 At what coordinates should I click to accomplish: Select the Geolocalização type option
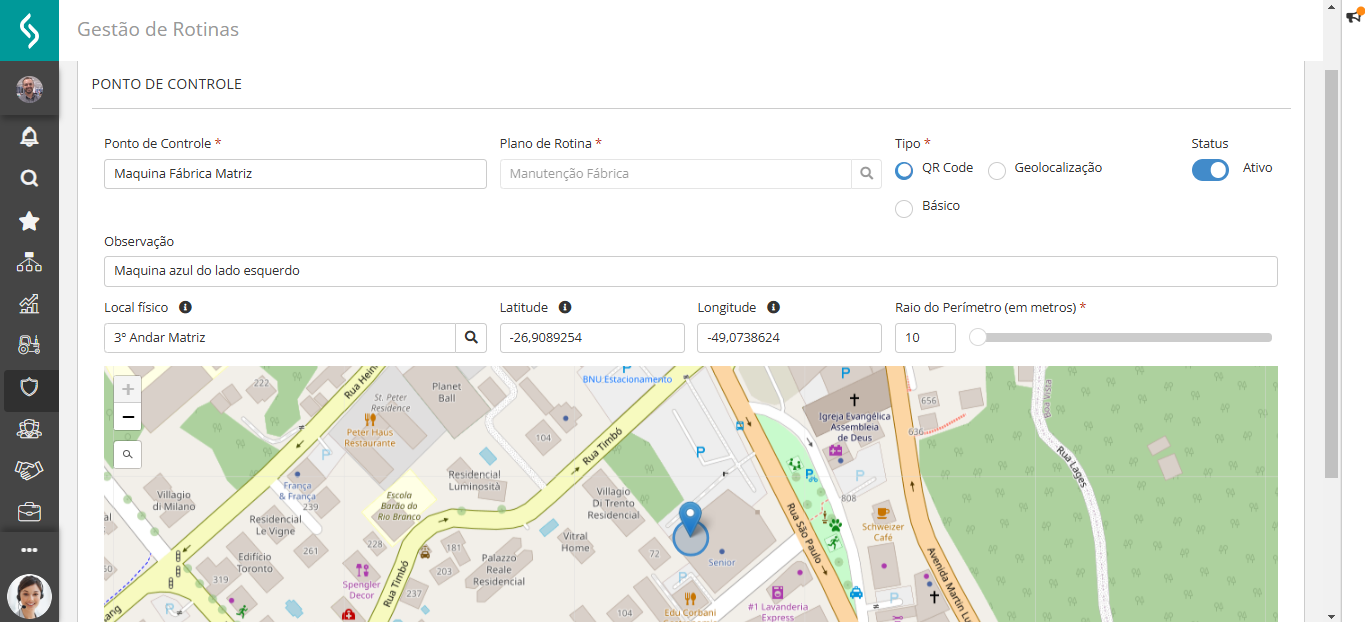(x=997, y=171)
